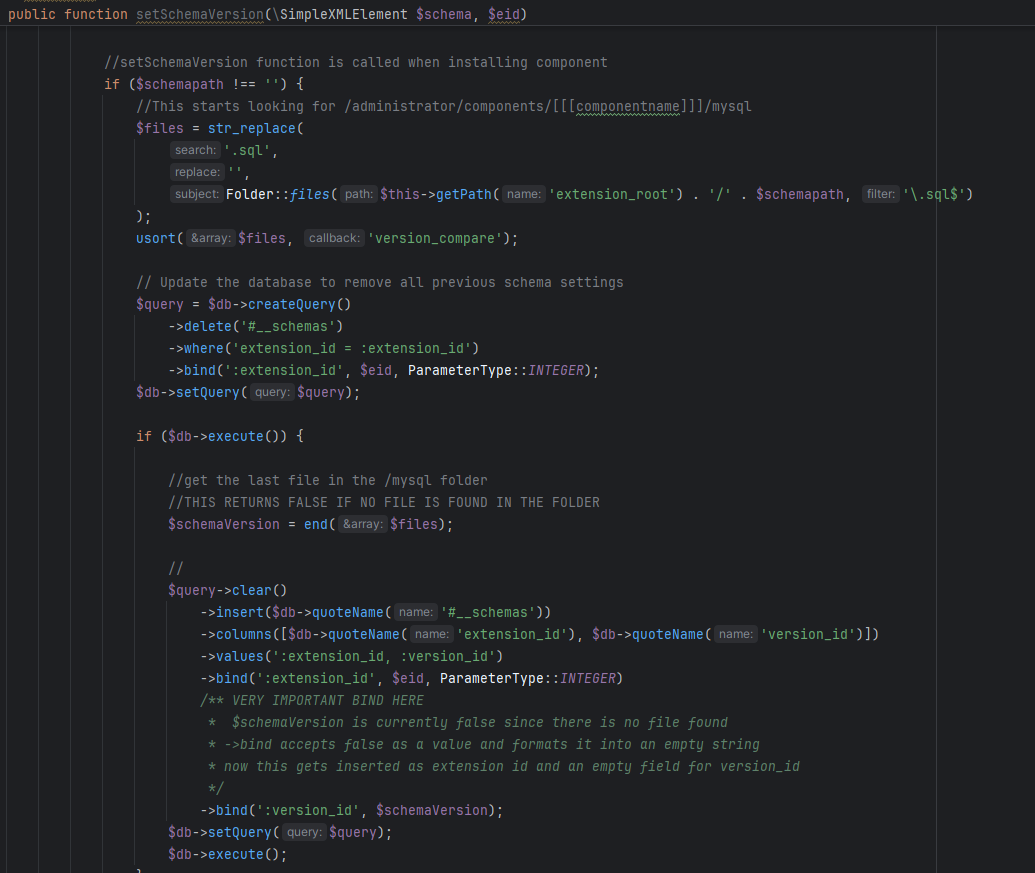Click the where method call
This screenshot has height=873, width=1035.
tap(204, 348)
